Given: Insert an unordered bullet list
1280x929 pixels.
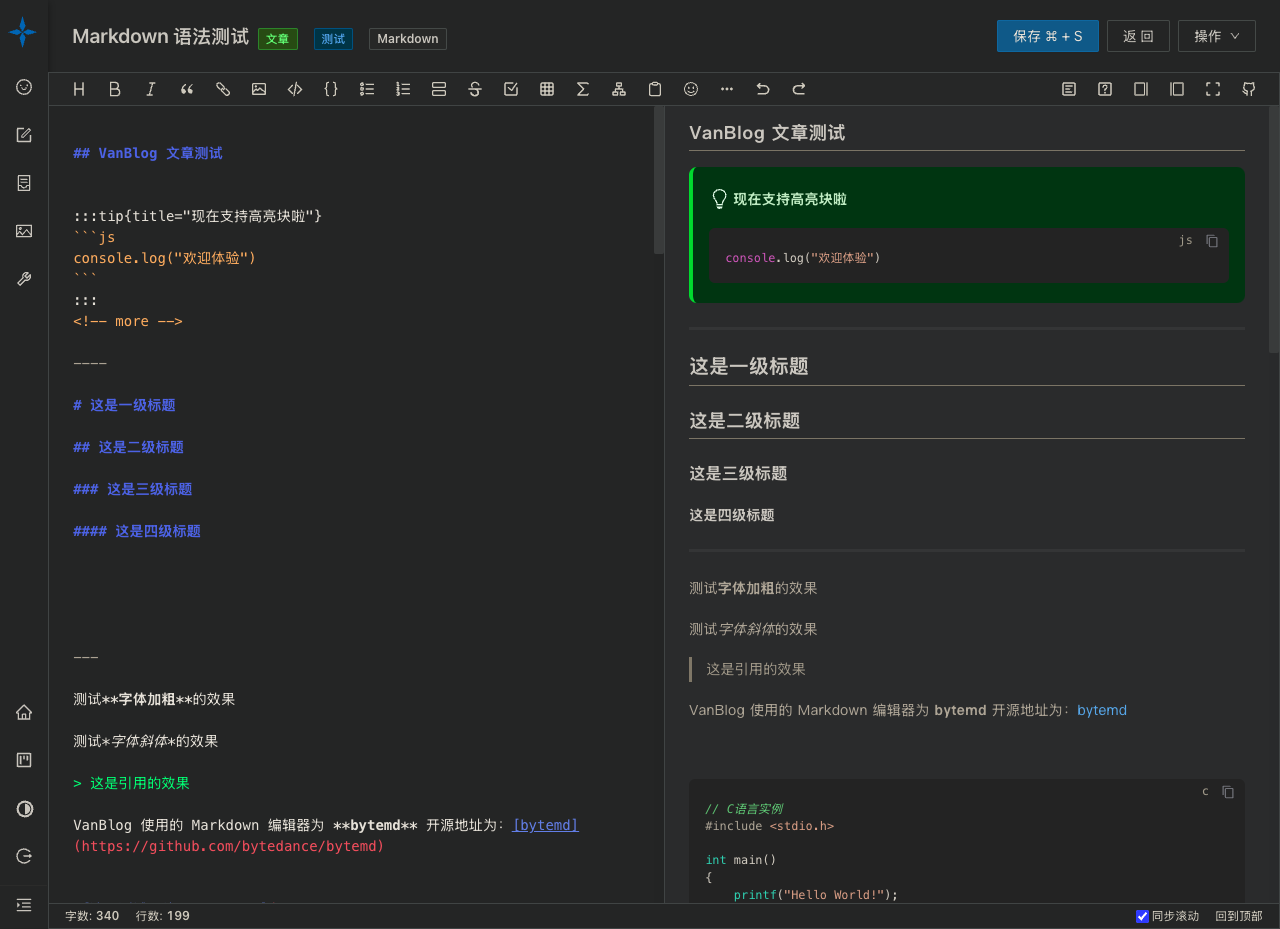Looking at the screenshot, I should point(367,89).
